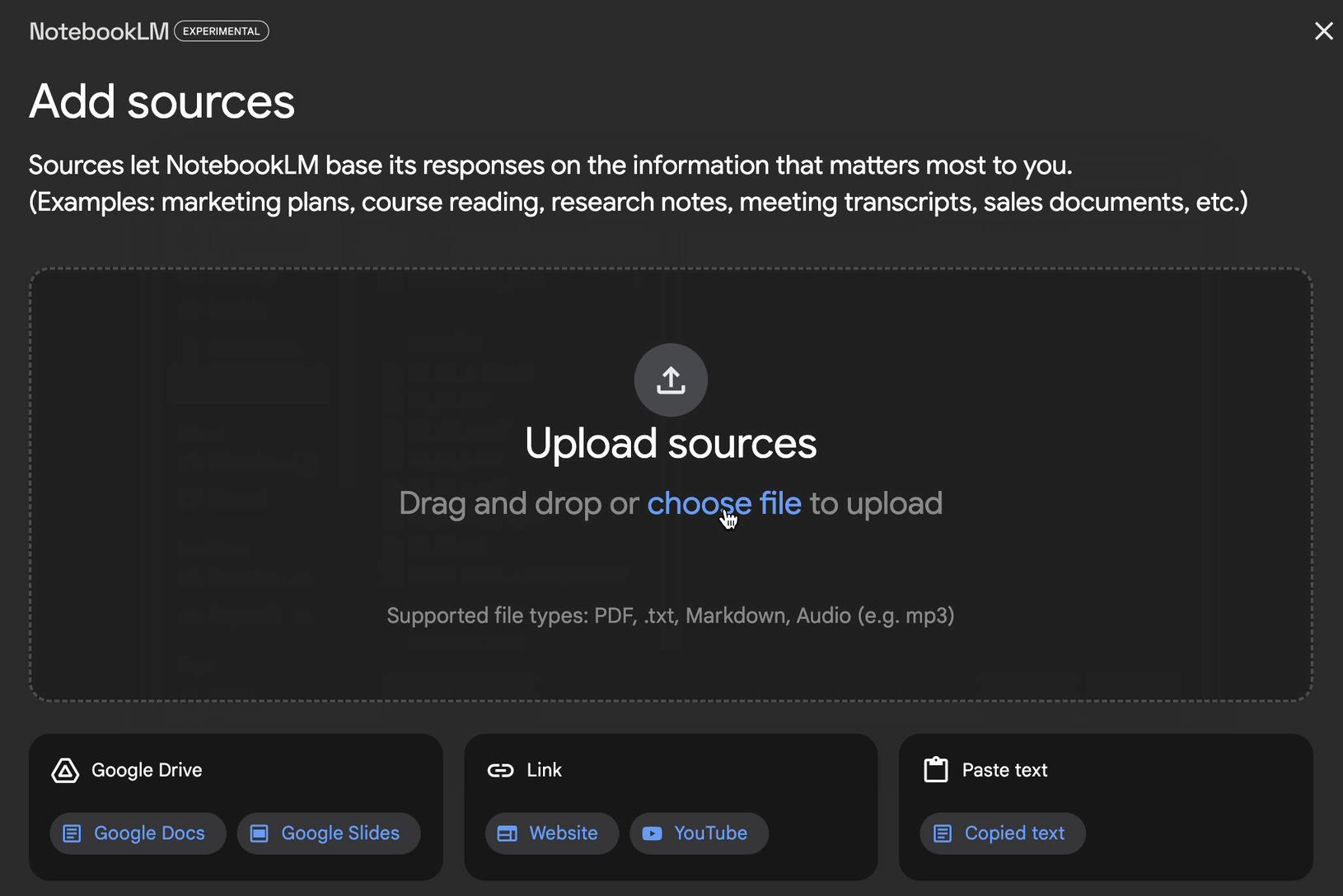Click the 'Supported file types' note

(671, 616)
